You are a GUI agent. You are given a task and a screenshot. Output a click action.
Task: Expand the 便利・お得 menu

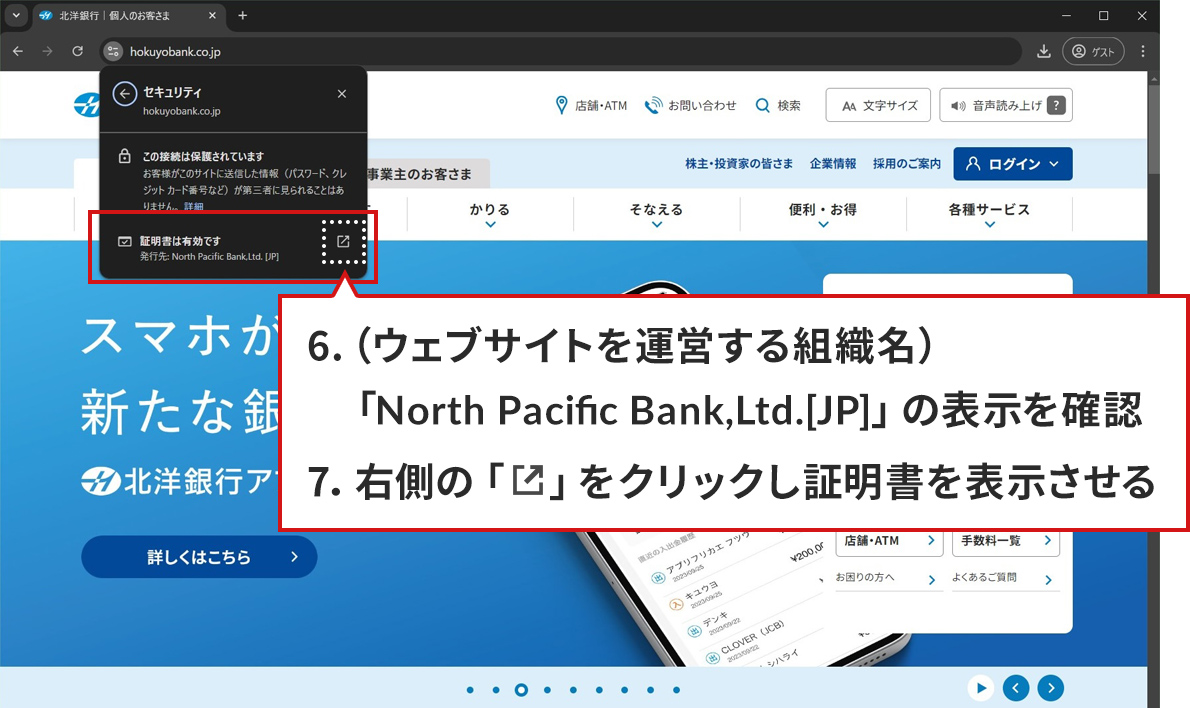(x=823, y=213)
